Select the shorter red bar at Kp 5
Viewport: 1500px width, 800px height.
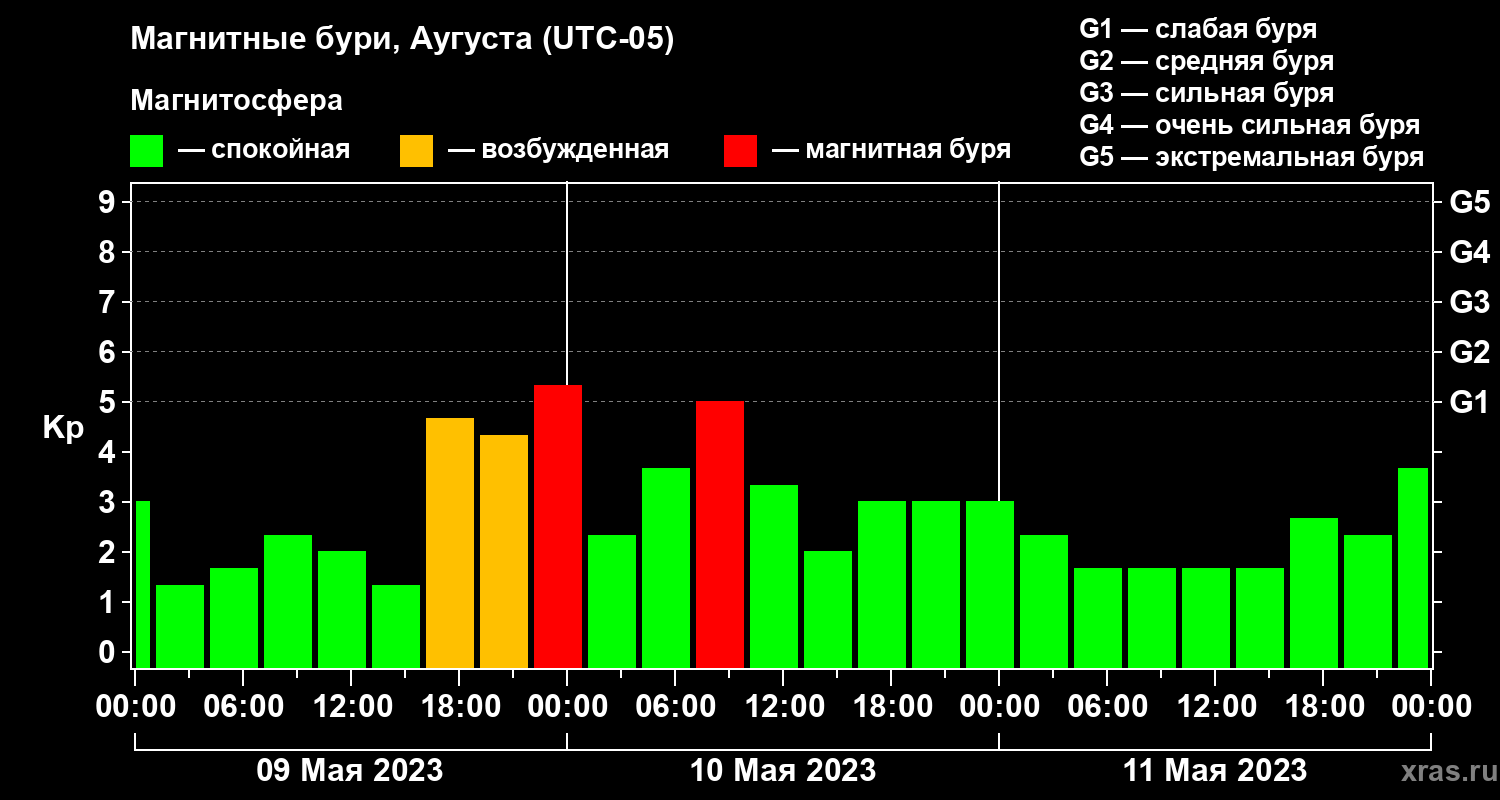pos(720,534)
